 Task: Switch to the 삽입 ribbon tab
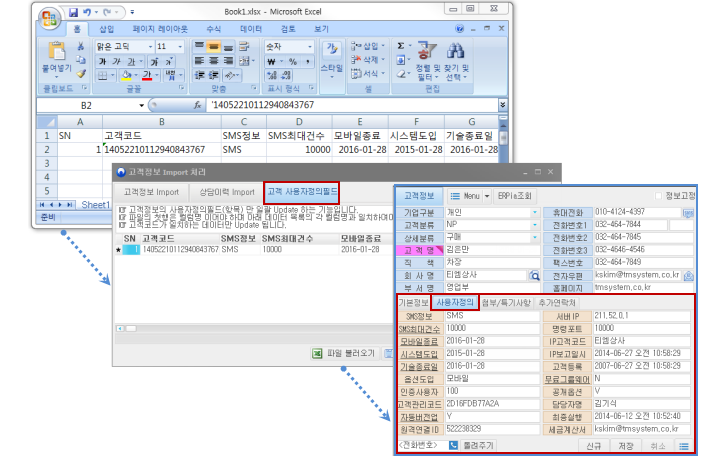(x=107, y=29)
